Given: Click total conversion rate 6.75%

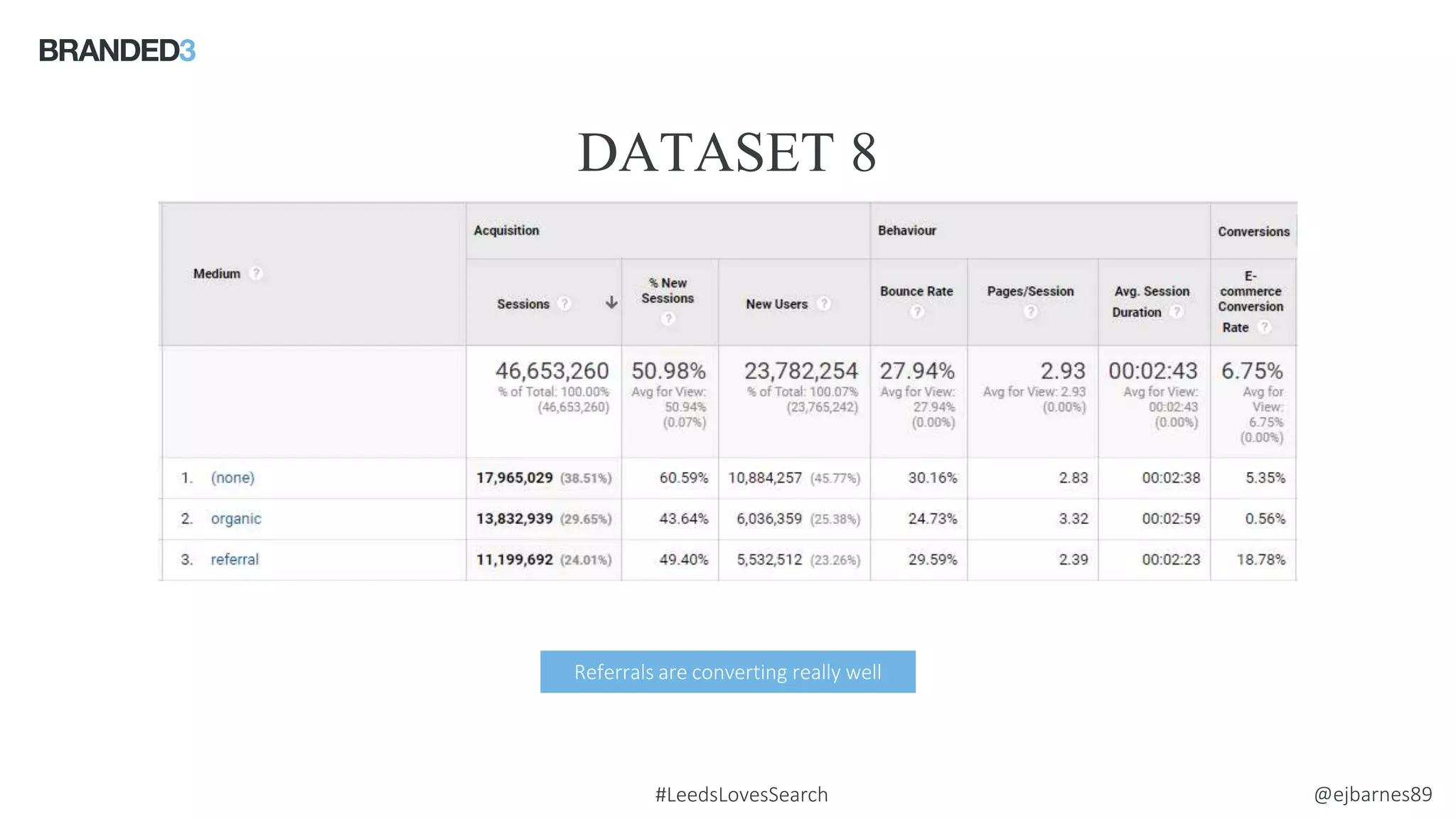Looking at the screenshot, I should point(1252,370).
